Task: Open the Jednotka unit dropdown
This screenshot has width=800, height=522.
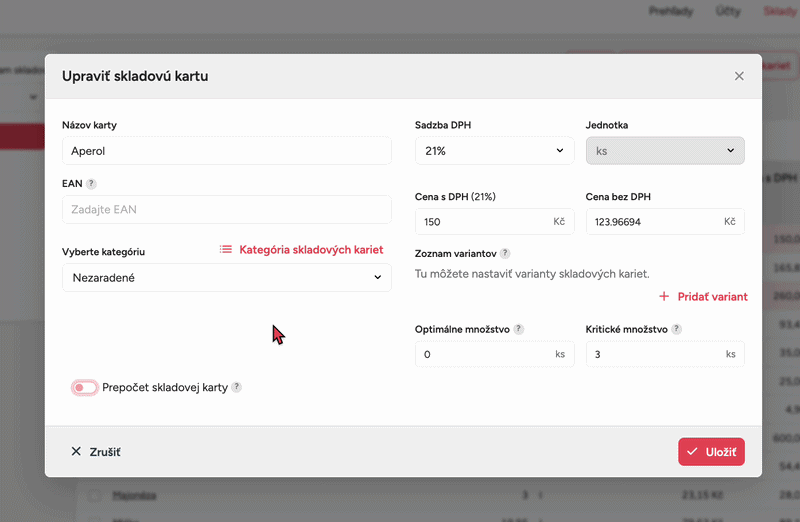Action: 664,151
